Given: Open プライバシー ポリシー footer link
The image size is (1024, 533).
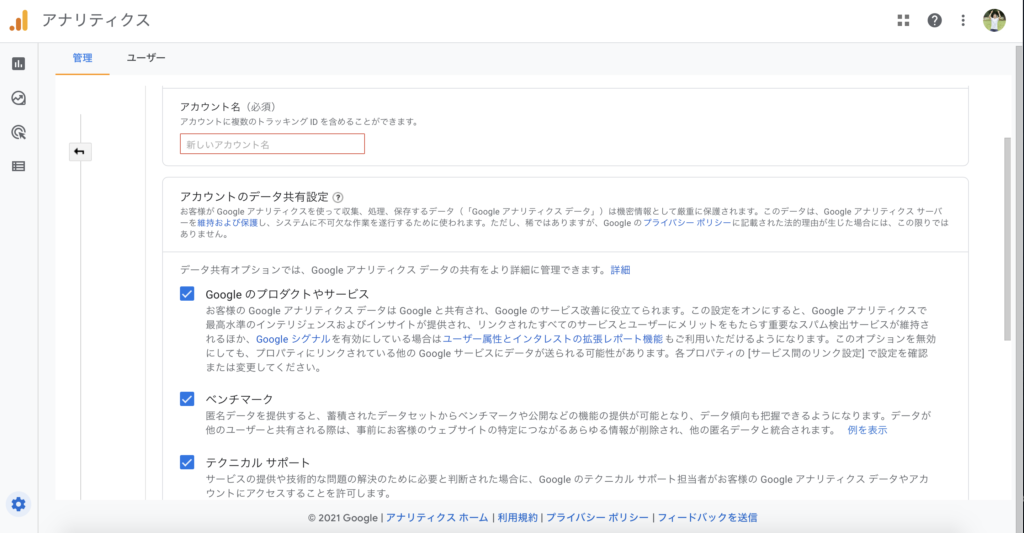Looking at the screenshot, I should point(598,517).
